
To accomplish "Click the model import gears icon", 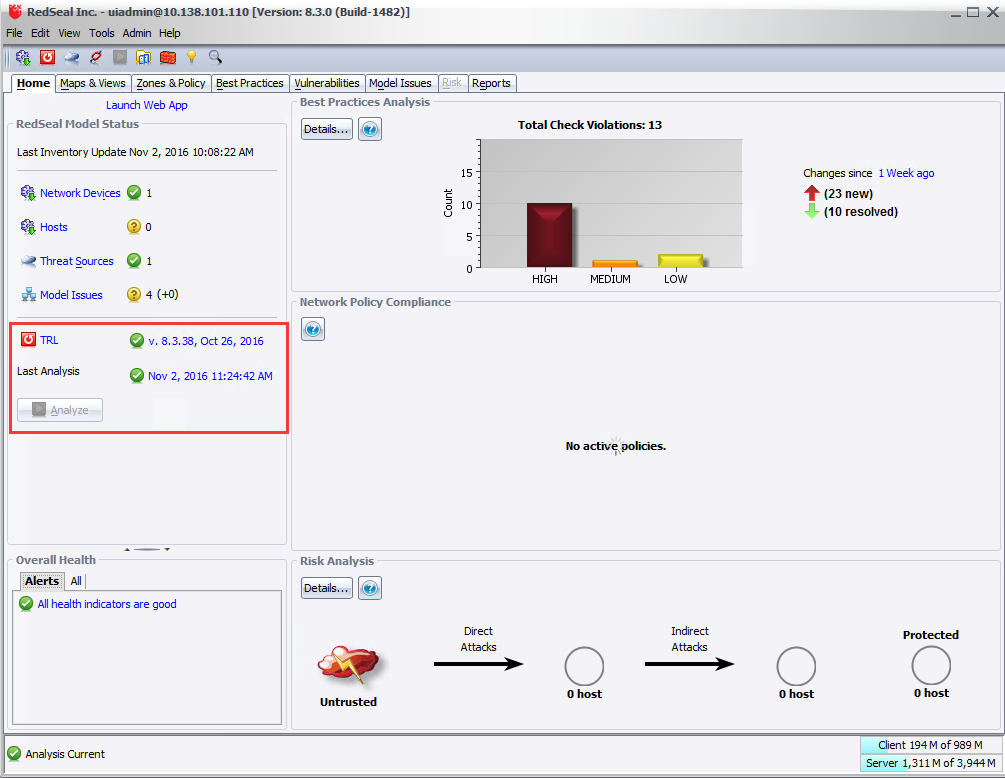I will tap(22, 57).
